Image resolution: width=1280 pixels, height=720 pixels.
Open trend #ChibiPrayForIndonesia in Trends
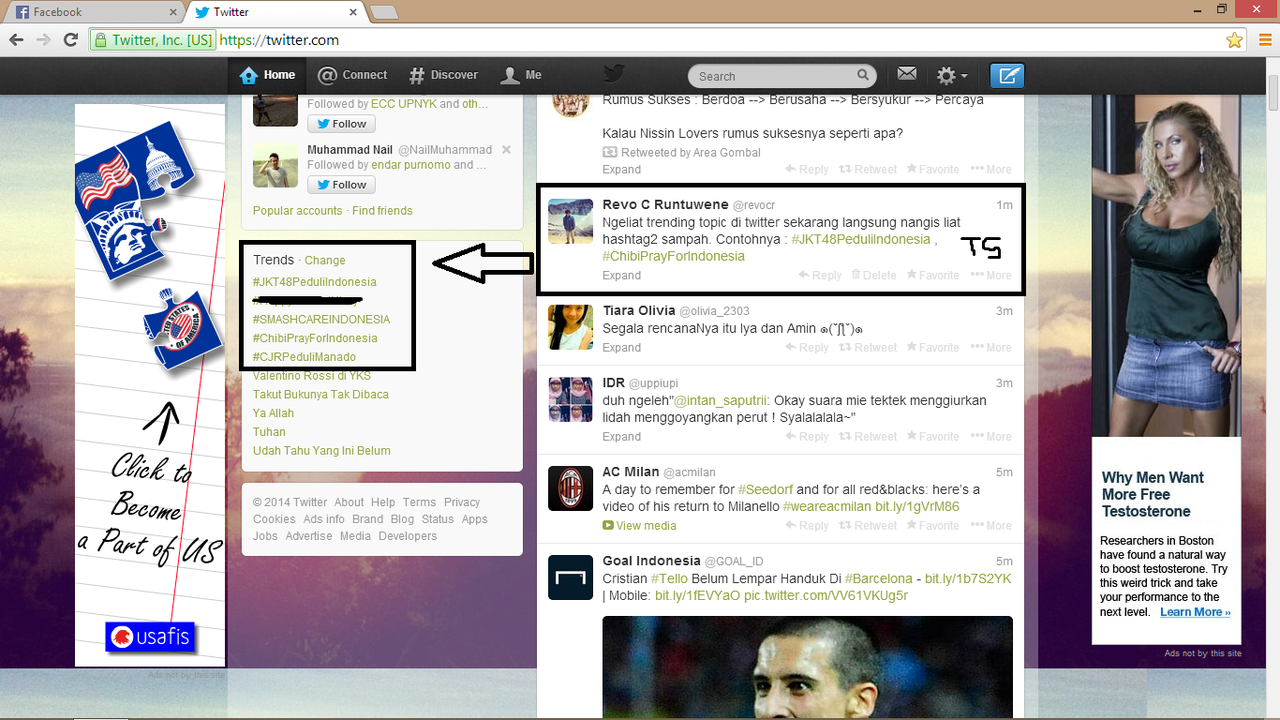315,339
